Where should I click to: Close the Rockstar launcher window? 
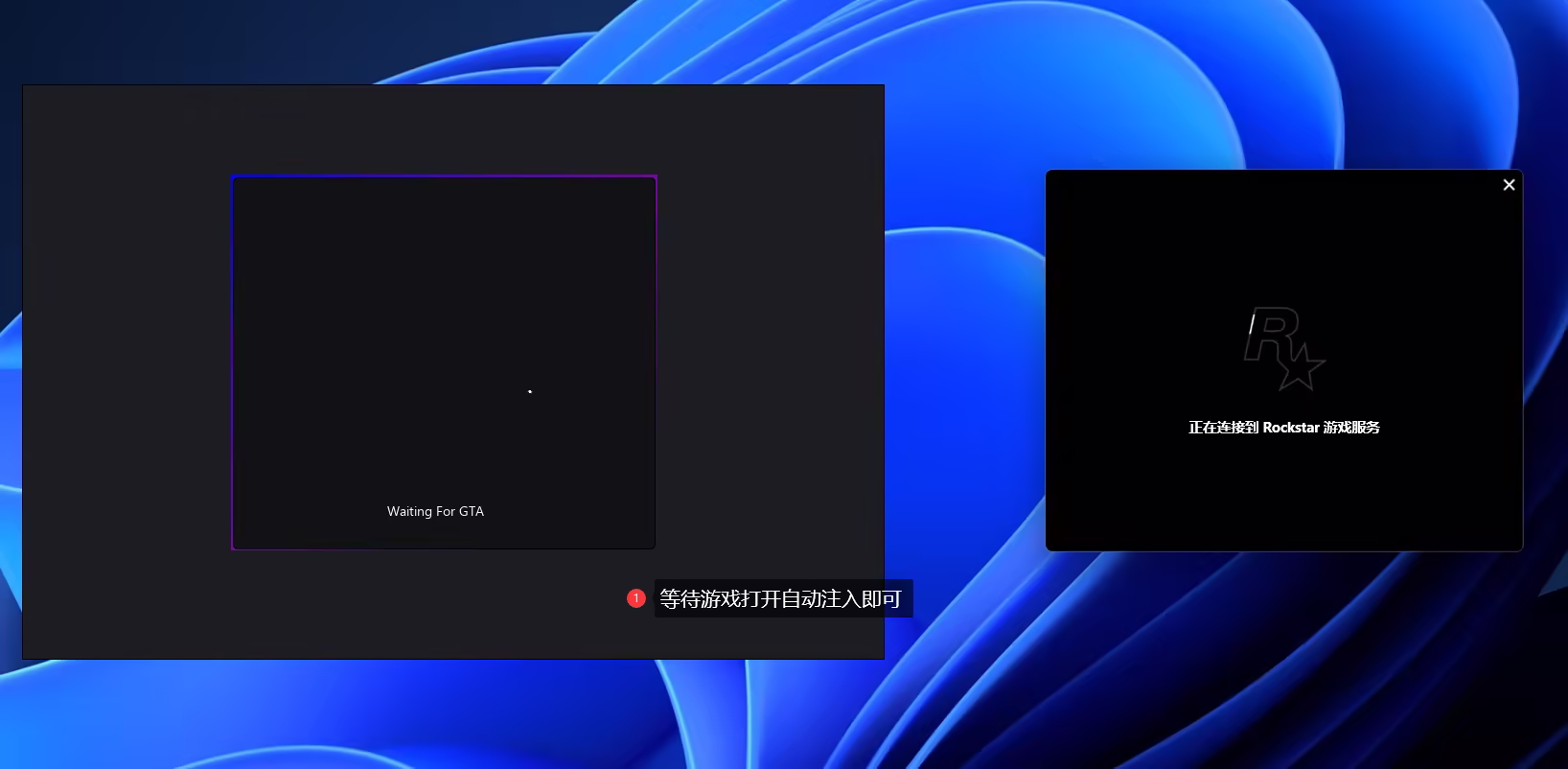(x=1509, y=185)
